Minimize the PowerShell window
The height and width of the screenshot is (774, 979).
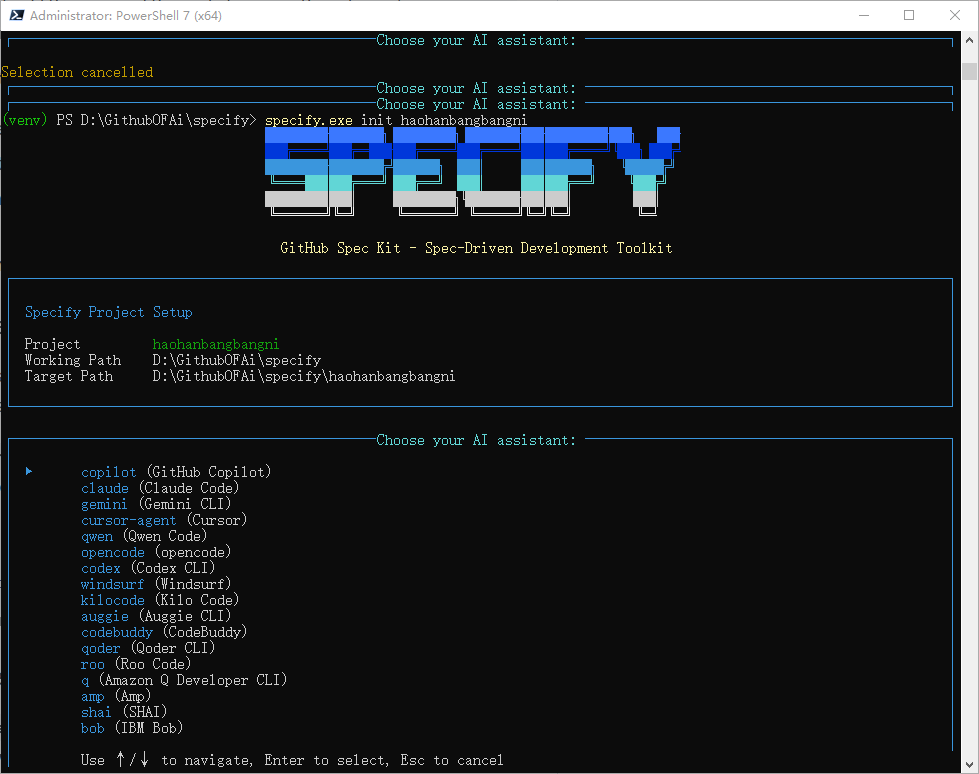(864, 16)
